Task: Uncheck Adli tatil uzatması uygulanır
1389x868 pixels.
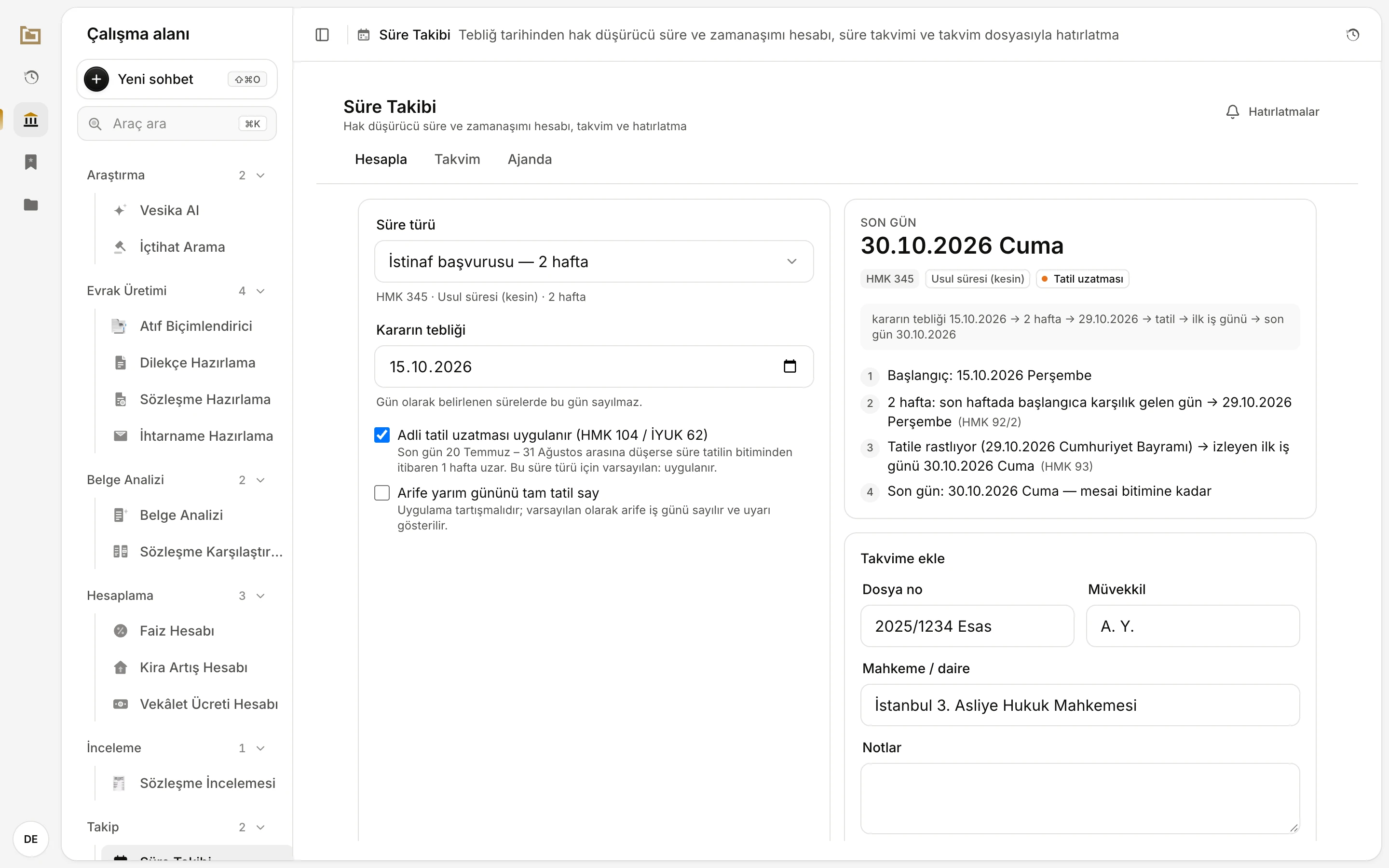Action: (x=381, y=435)
